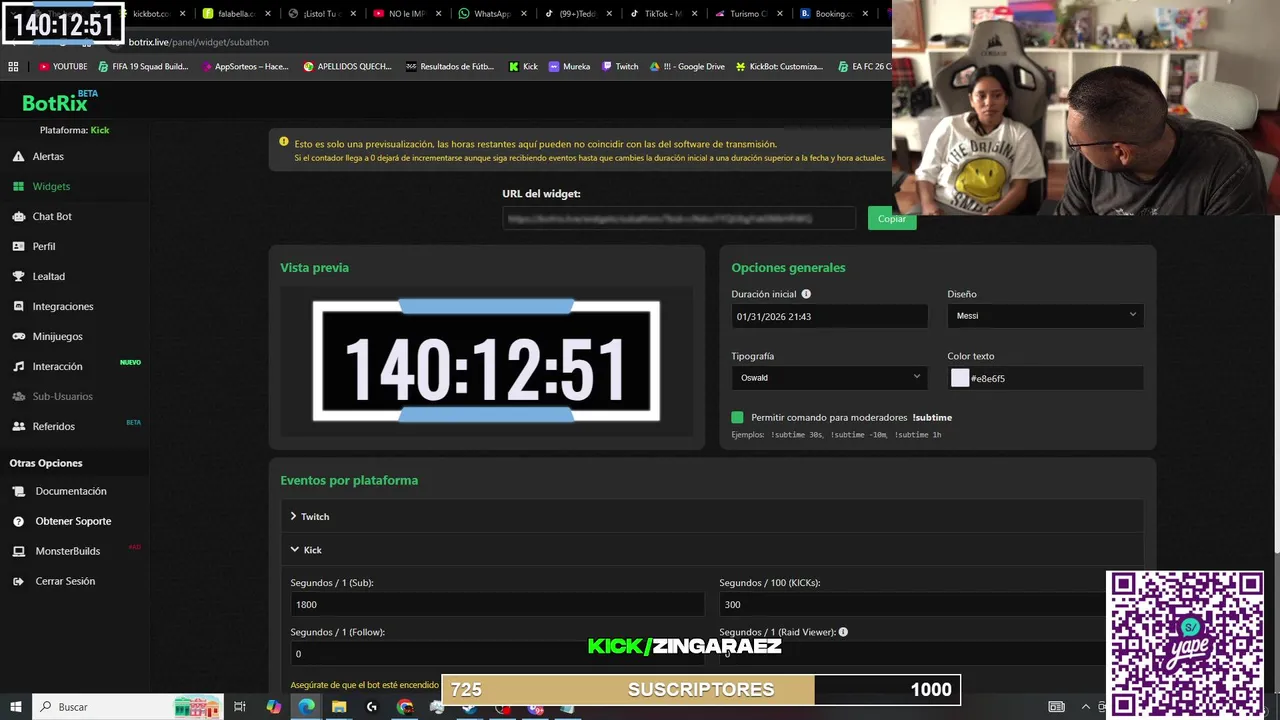Collapse the Kick platform events section
Viewport: 1280px width, 720px height.
710,550
